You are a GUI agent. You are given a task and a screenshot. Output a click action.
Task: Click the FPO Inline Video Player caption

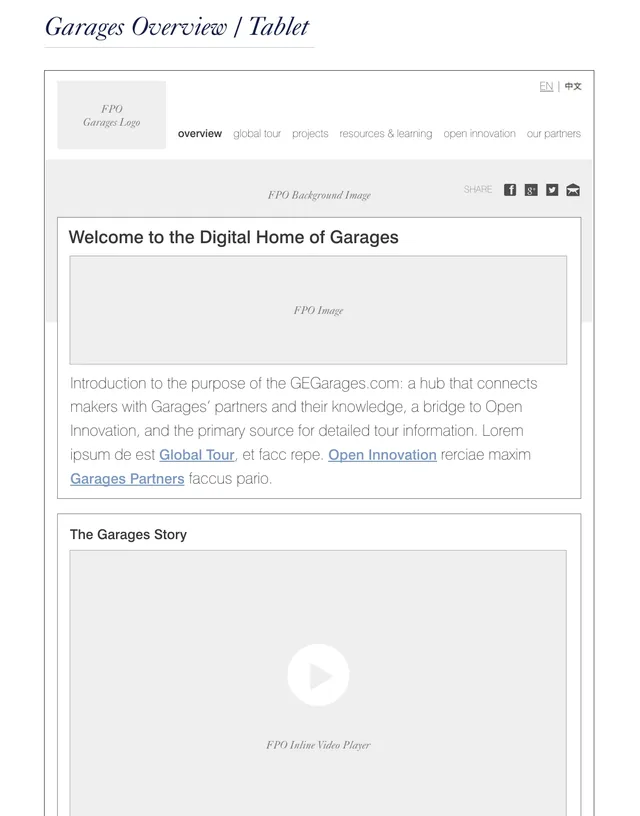(x=318, y=745)
